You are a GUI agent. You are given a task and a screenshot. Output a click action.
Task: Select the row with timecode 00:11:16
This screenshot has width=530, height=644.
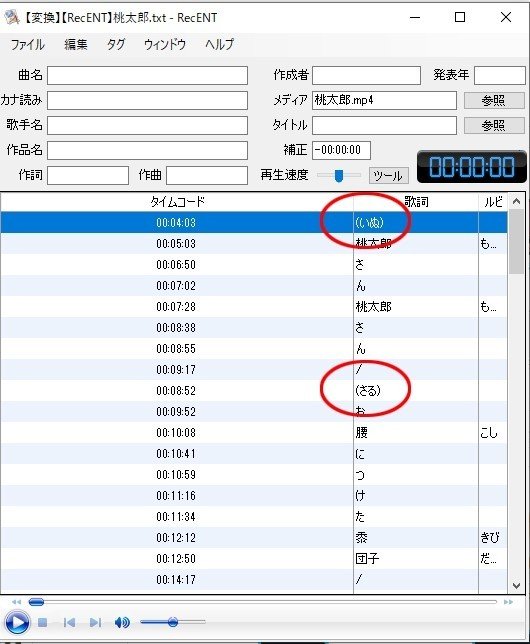[x=254, y=496]
